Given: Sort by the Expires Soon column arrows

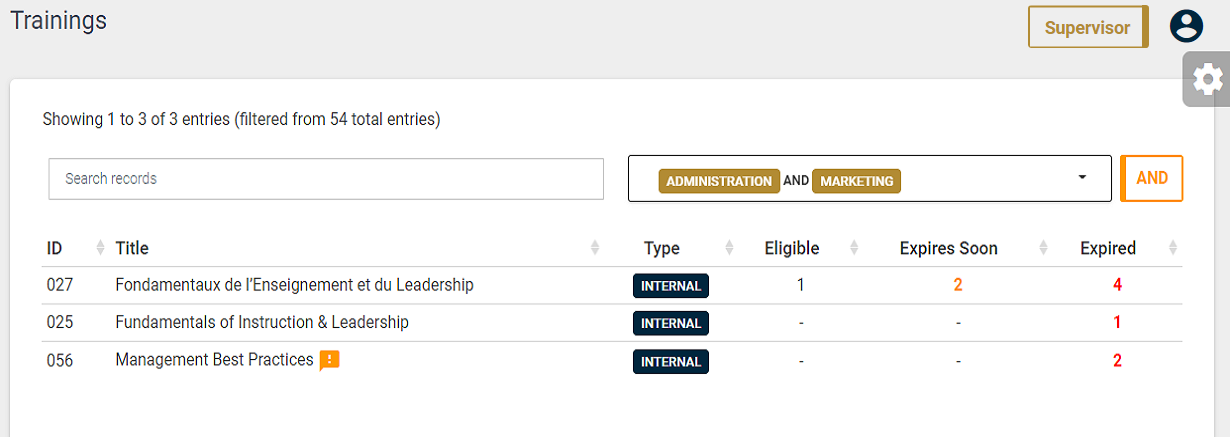Looking at the screenshot, I should [1044, 248].
